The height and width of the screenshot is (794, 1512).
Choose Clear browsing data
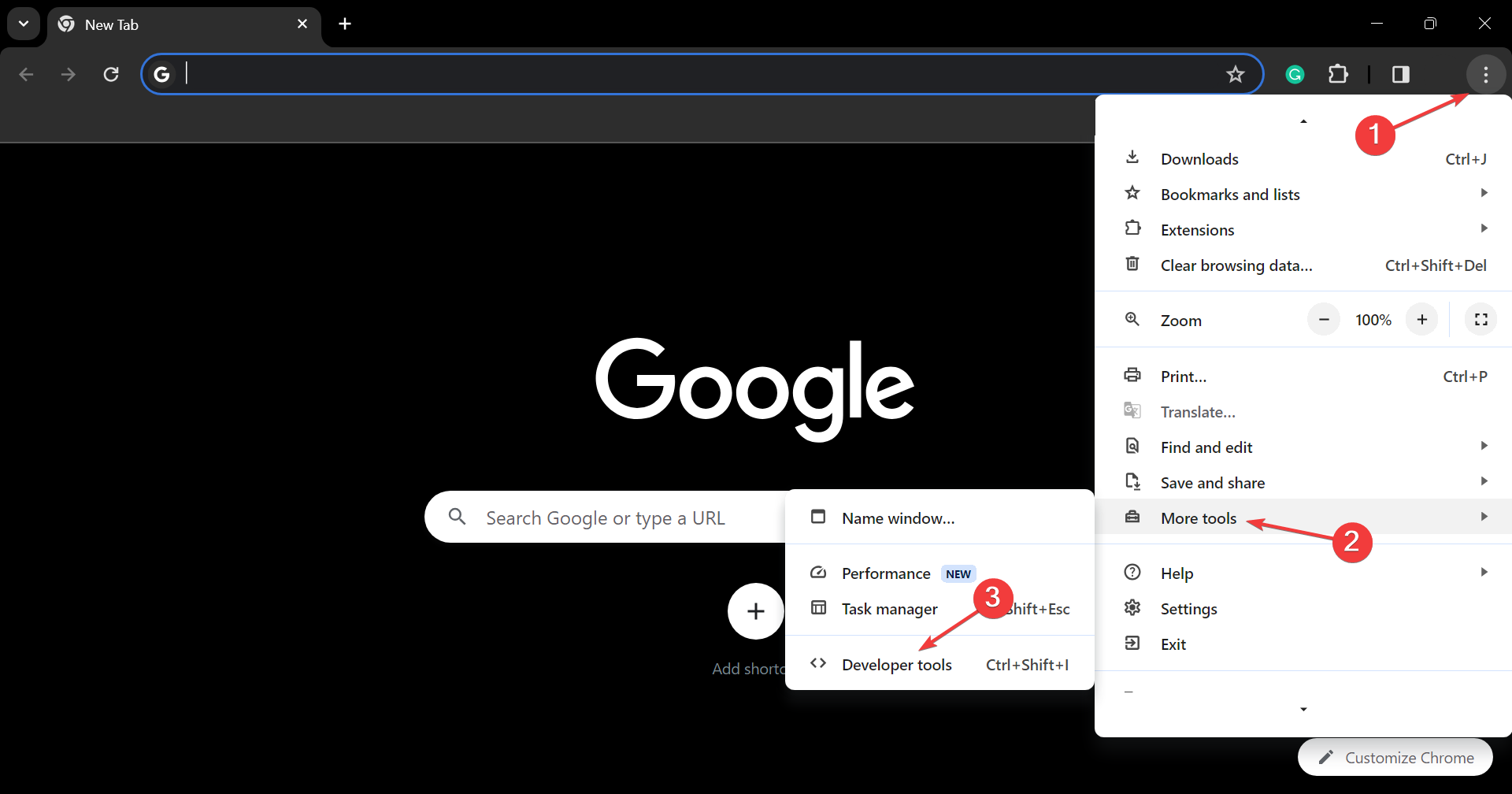tap(1303, 265)
